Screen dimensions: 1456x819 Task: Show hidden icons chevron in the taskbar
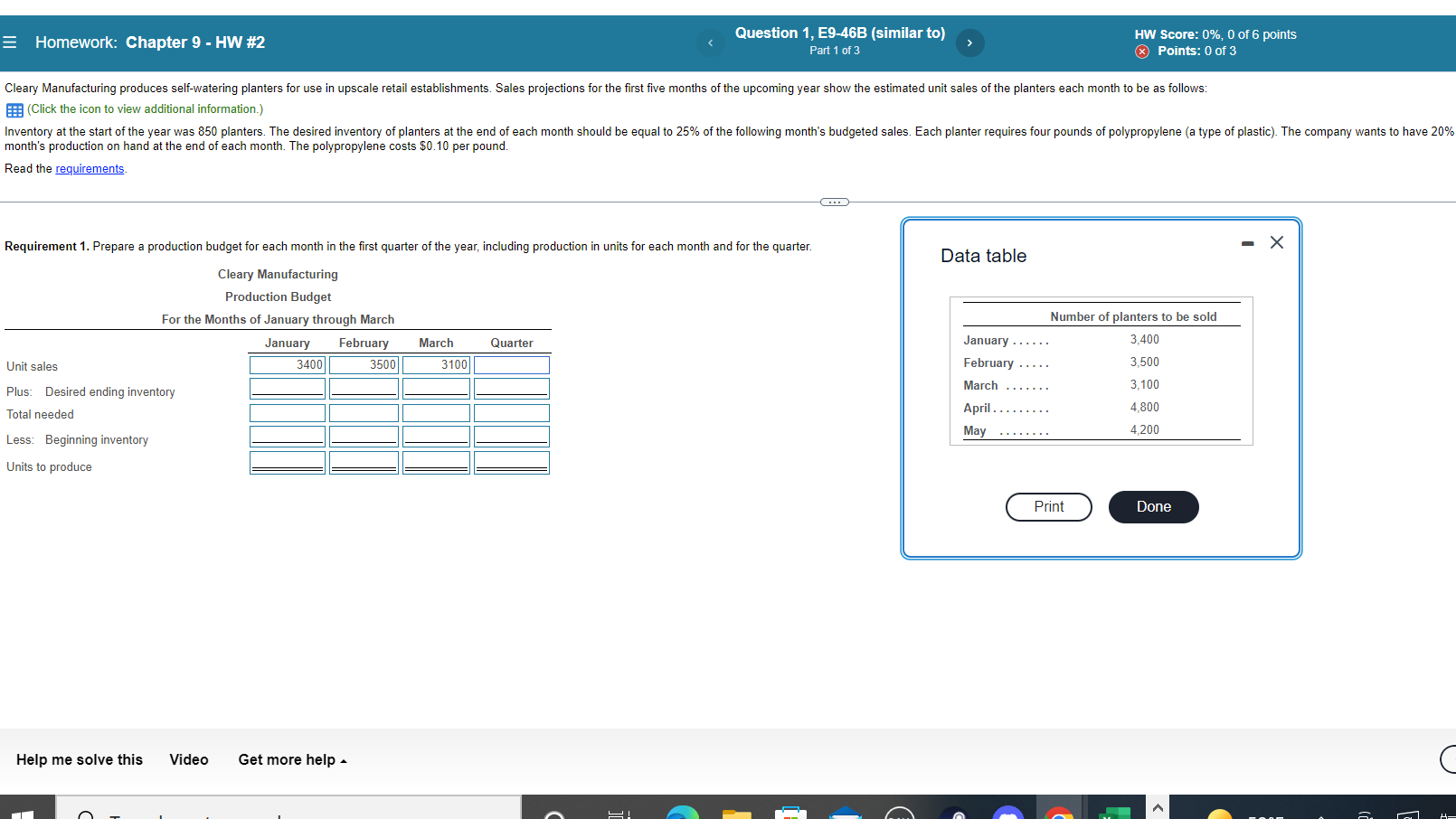click(1158, 807)
